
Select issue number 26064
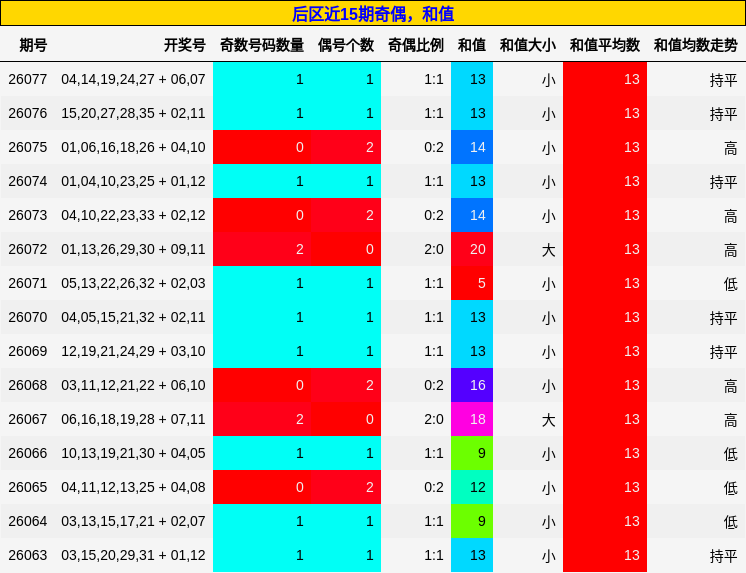point(28,521)
